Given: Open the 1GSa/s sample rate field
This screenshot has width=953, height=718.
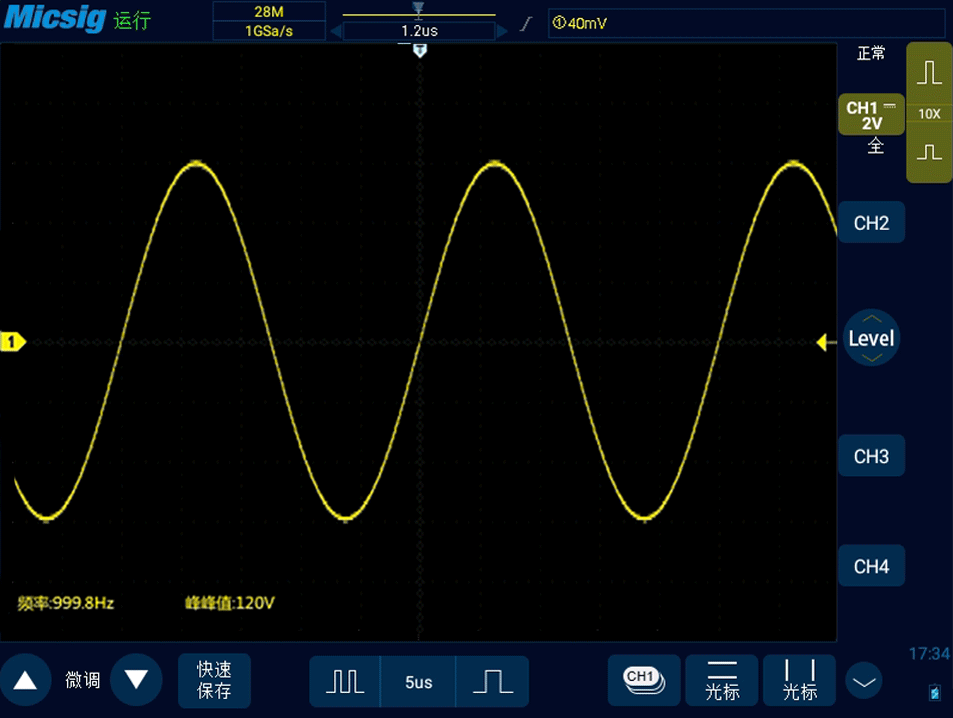Looking at the screenshot, I should pos(269,31).
